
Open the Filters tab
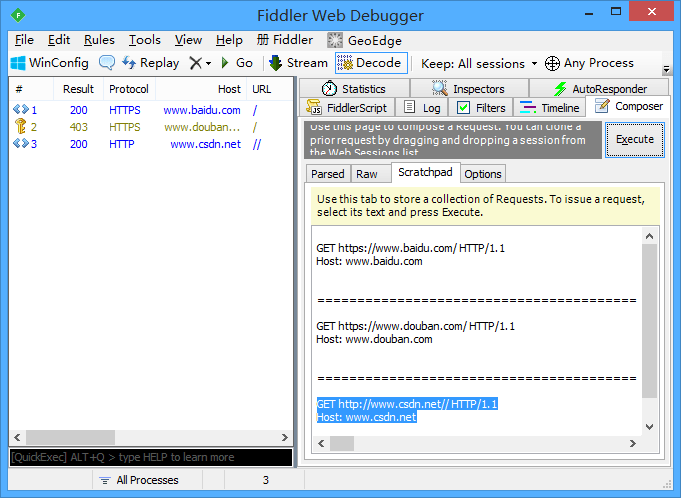[x=481, y=108]
